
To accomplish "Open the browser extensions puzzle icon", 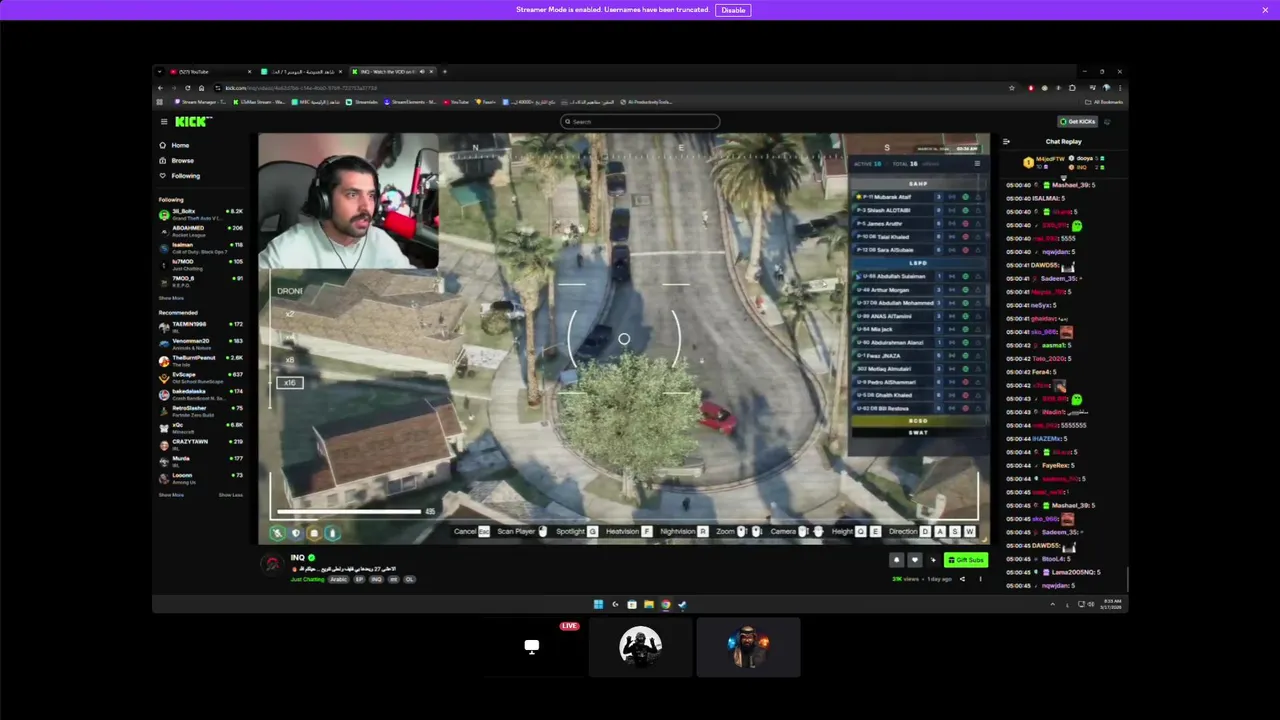I will click(x=1072, y=88).
